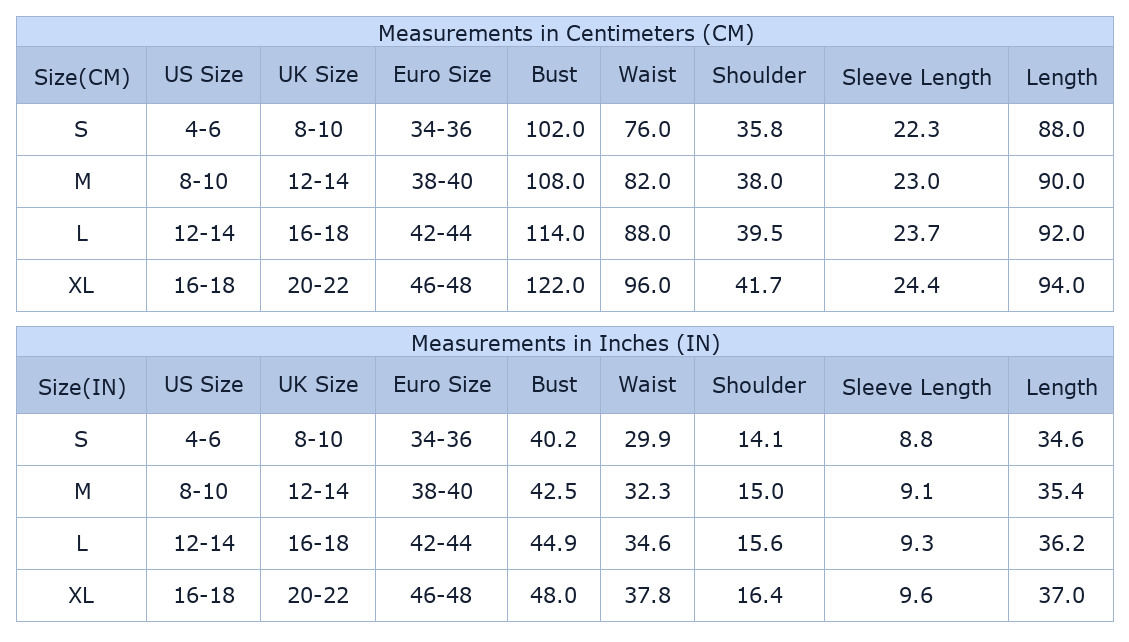Click the 32.3 waist measurement

tap(647, 492)
